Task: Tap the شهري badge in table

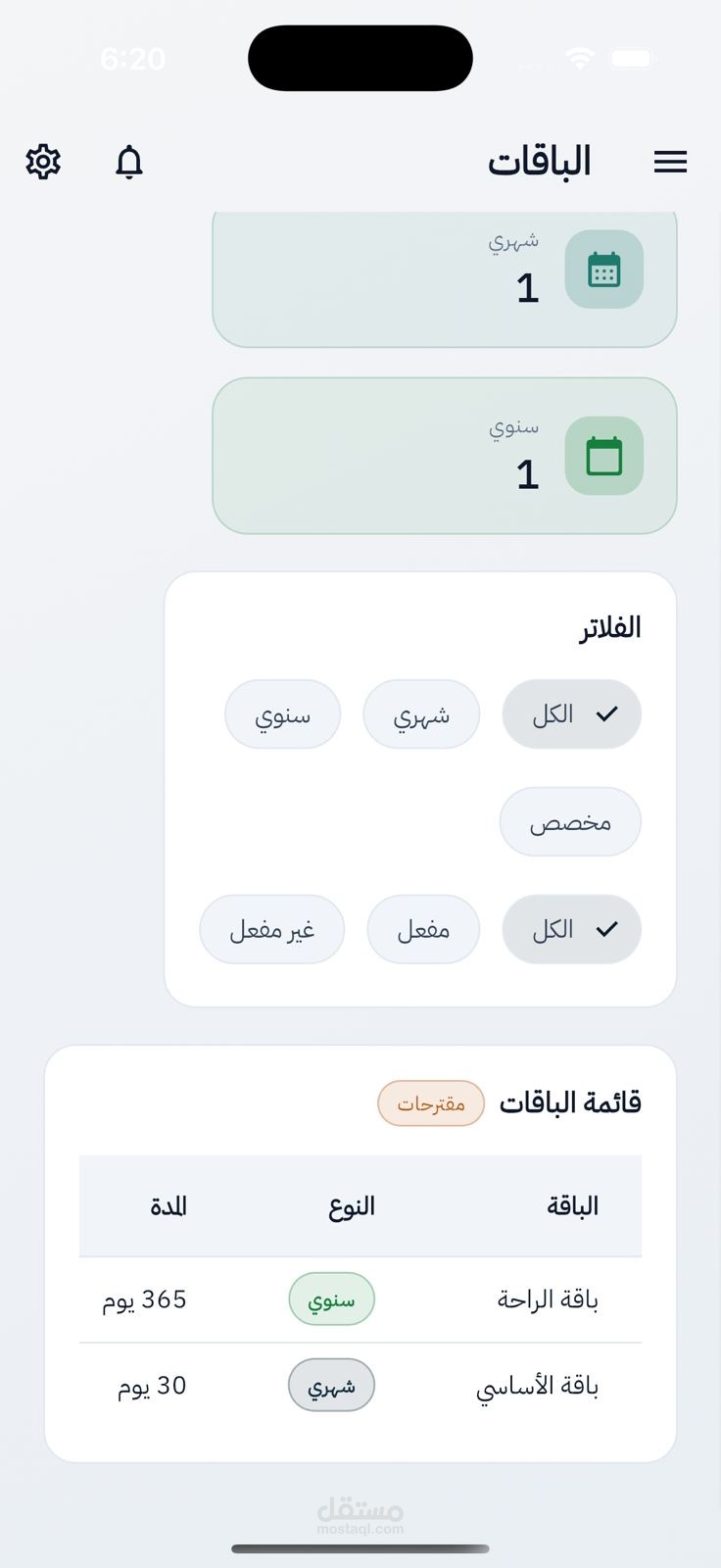Action: click(331, 1386)
